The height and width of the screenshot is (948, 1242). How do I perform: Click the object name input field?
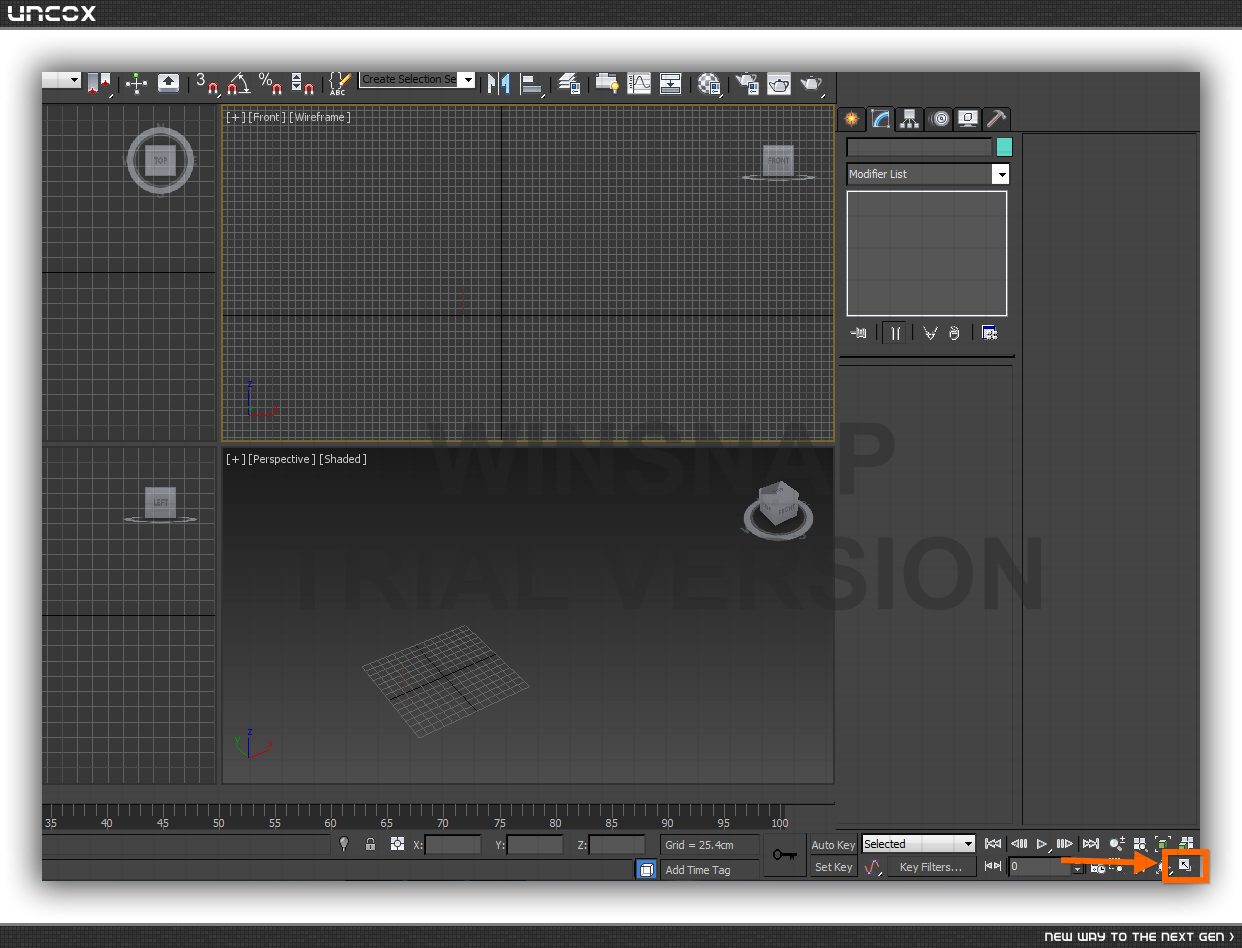[x=919, y=147]
